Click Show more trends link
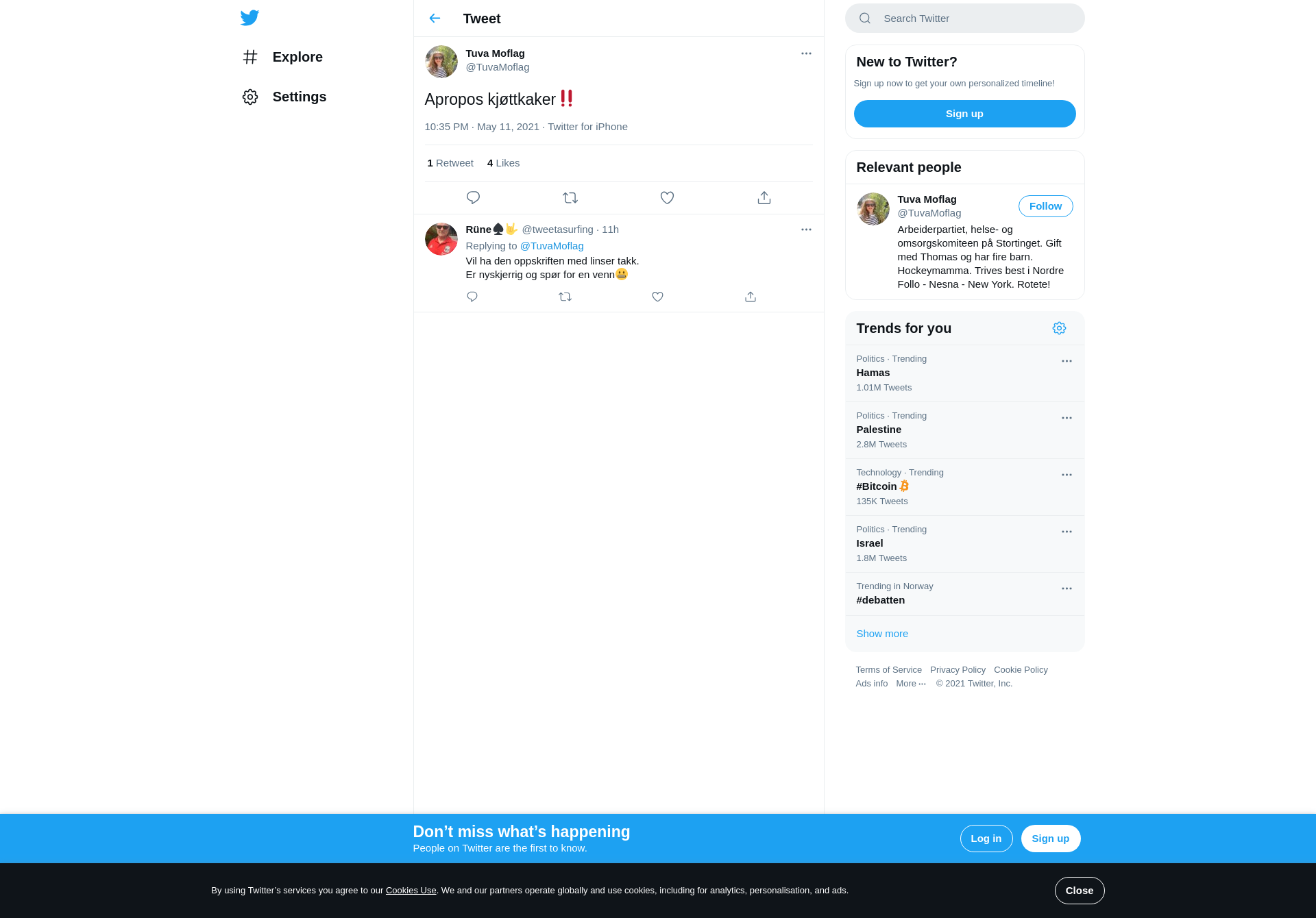 point(882,634)
